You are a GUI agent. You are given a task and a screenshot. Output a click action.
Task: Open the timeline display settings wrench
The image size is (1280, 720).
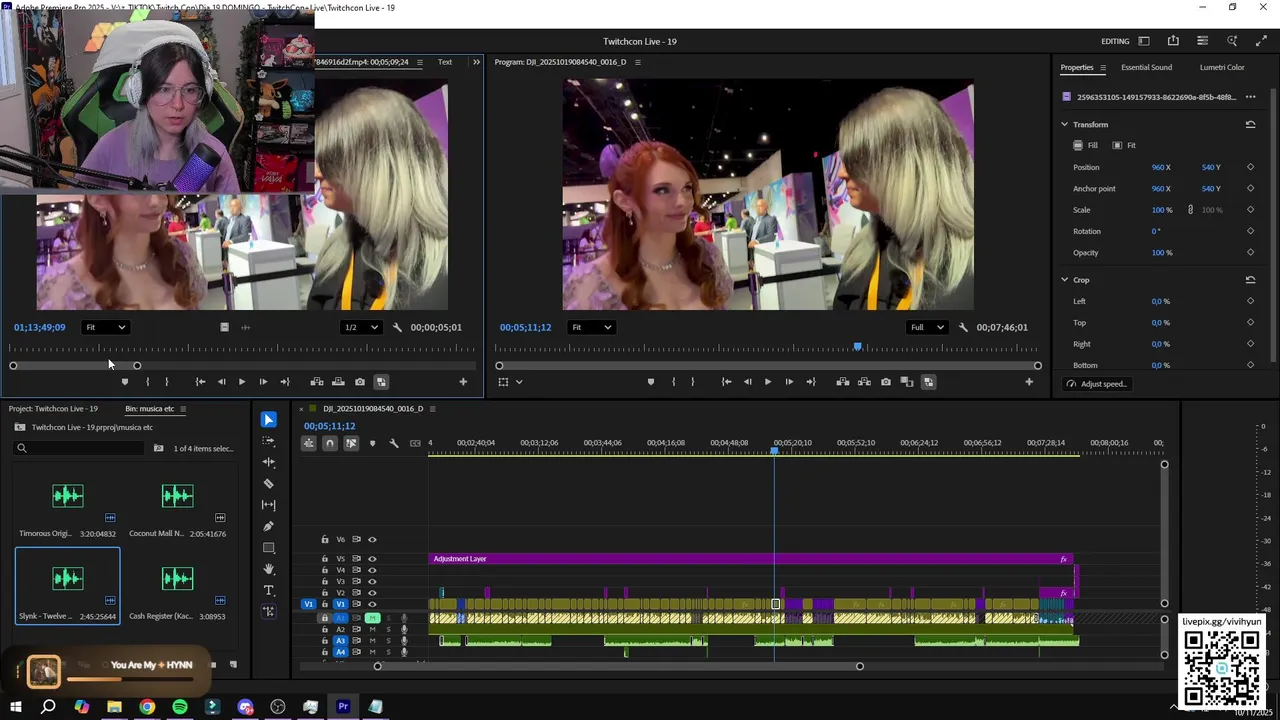tap(393, 443)
